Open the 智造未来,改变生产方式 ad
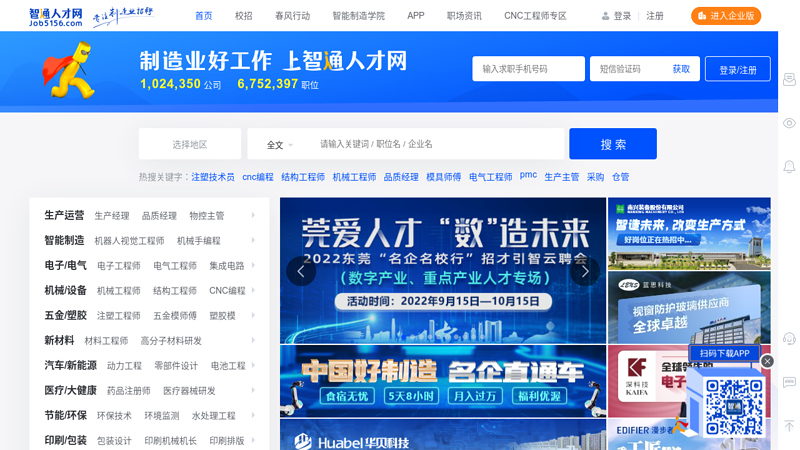This screenshot has height=450, width=800. click(x=689, y=234)
